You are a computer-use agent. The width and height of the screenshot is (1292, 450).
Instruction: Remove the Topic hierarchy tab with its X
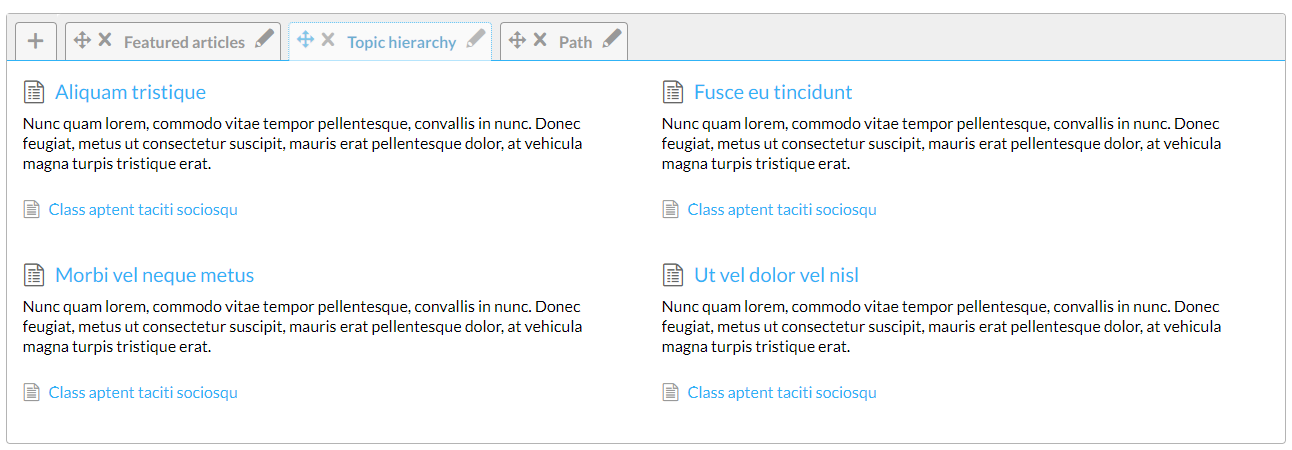328,40
